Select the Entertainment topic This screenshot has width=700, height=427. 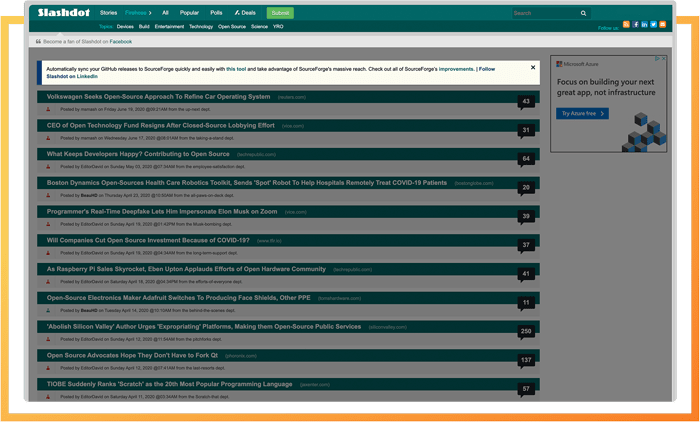[169, 27]
